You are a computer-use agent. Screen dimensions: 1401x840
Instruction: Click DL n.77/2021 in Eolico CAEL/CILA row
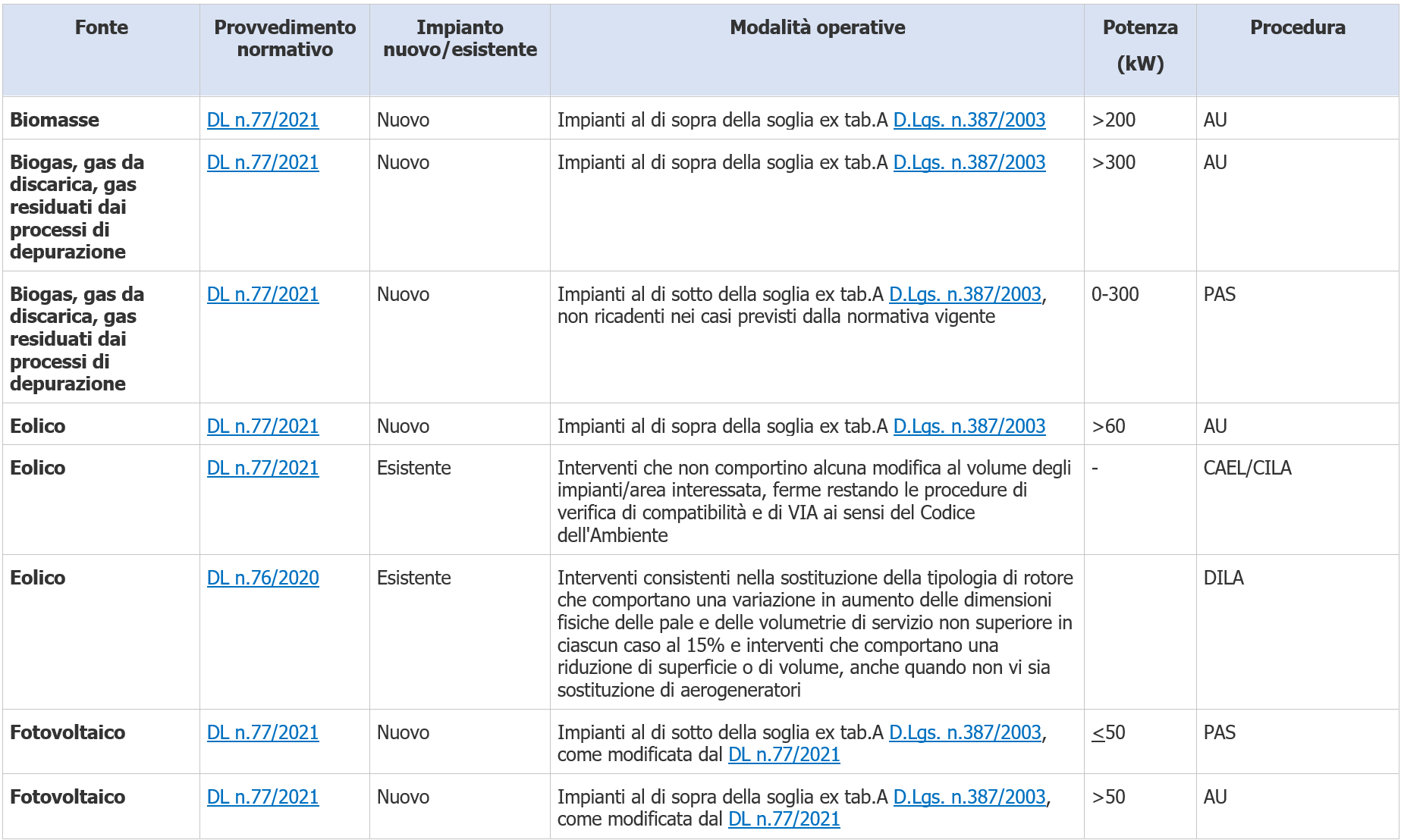coord(262,468)
